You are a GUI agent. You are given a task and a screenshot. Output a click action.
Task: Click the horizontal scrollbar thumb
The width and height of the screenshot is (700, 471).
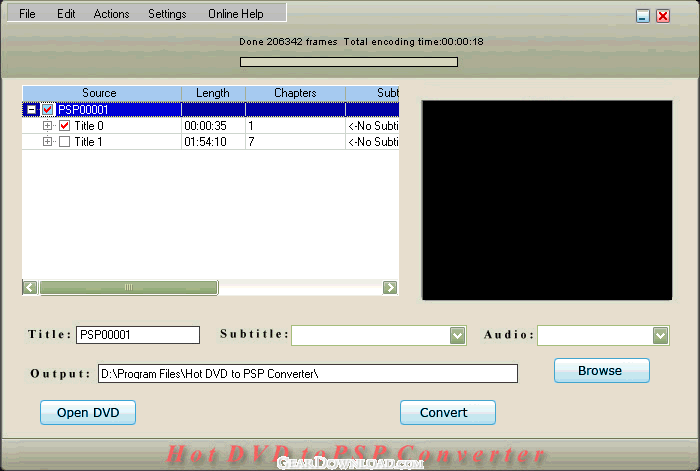coord(129,288)
